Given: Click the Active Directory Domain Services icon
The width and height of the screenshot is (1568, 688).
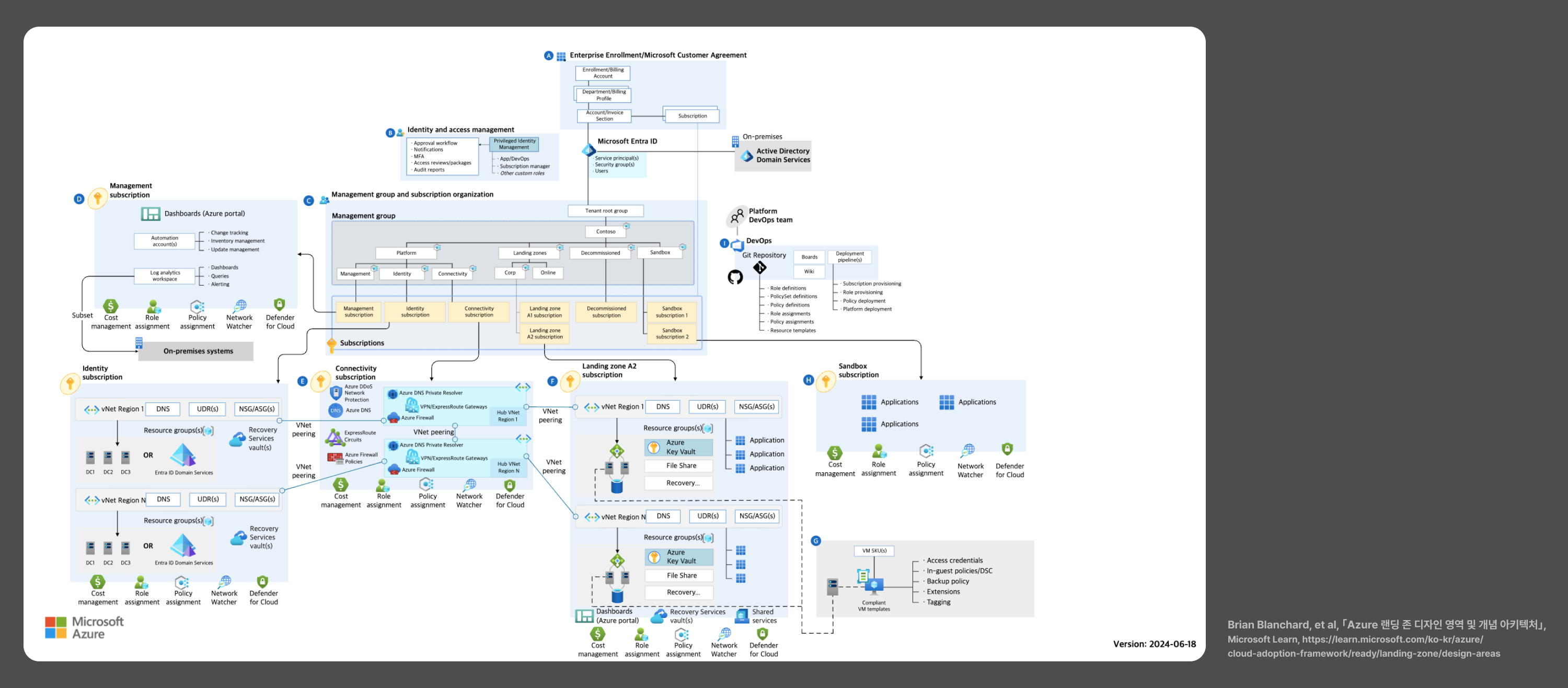Looking at the screenshot, I should [x=747, y=156].
